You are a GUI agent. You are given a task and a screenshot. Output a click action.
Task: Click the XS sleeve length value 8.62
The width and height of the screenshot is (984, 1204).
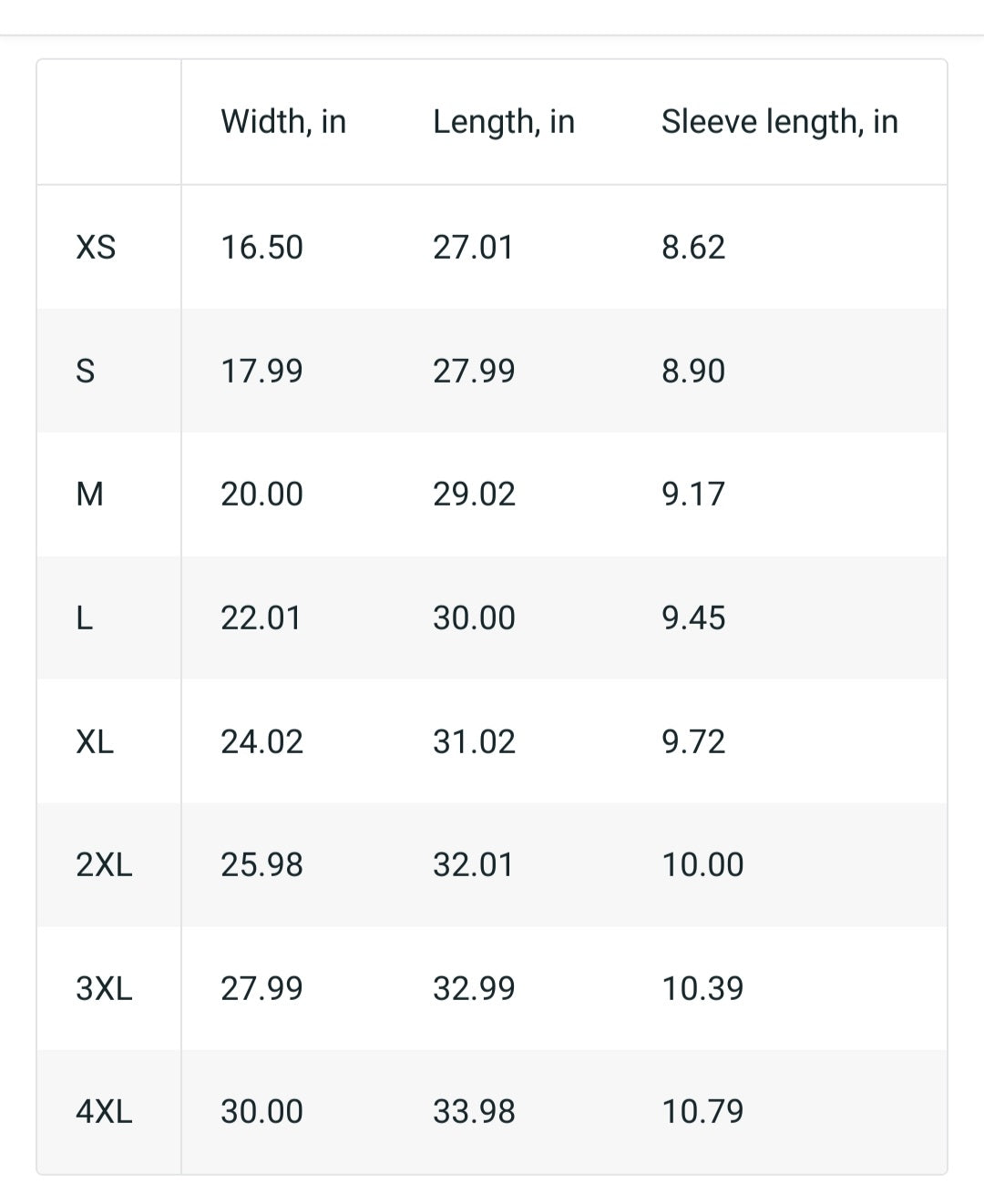pyautogui.click(x=693, y=247)
